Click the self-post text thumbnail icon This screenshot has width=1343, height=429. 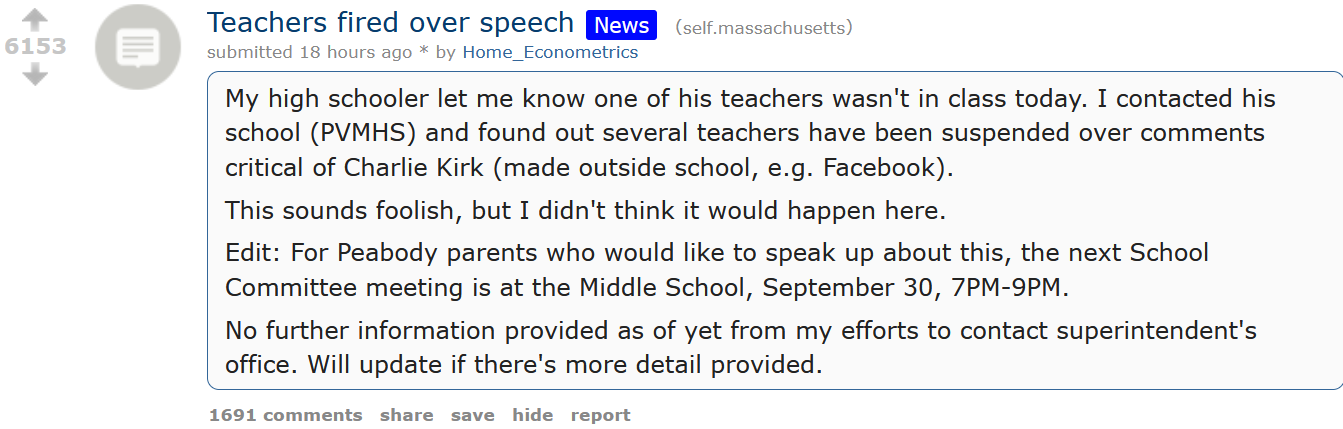(x=137, y=47)
